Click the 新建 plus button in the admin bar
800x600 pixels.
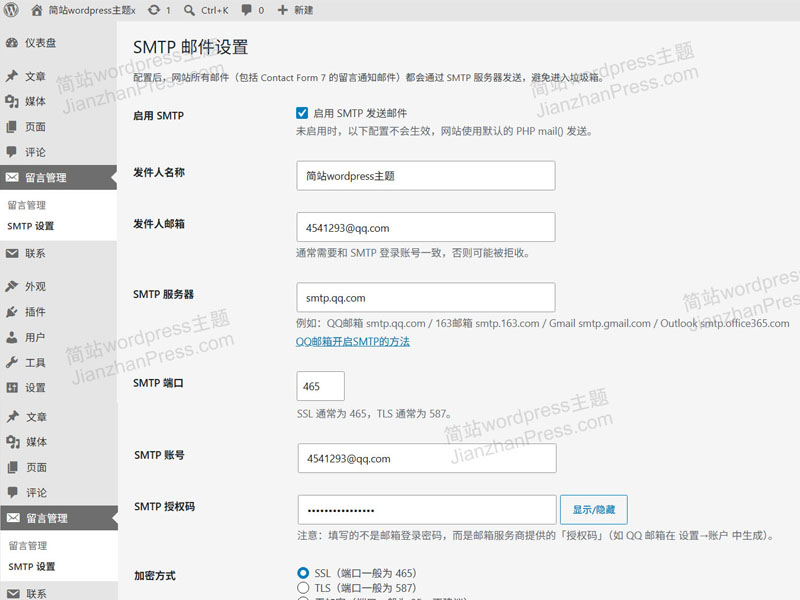(x=295, y=10)
